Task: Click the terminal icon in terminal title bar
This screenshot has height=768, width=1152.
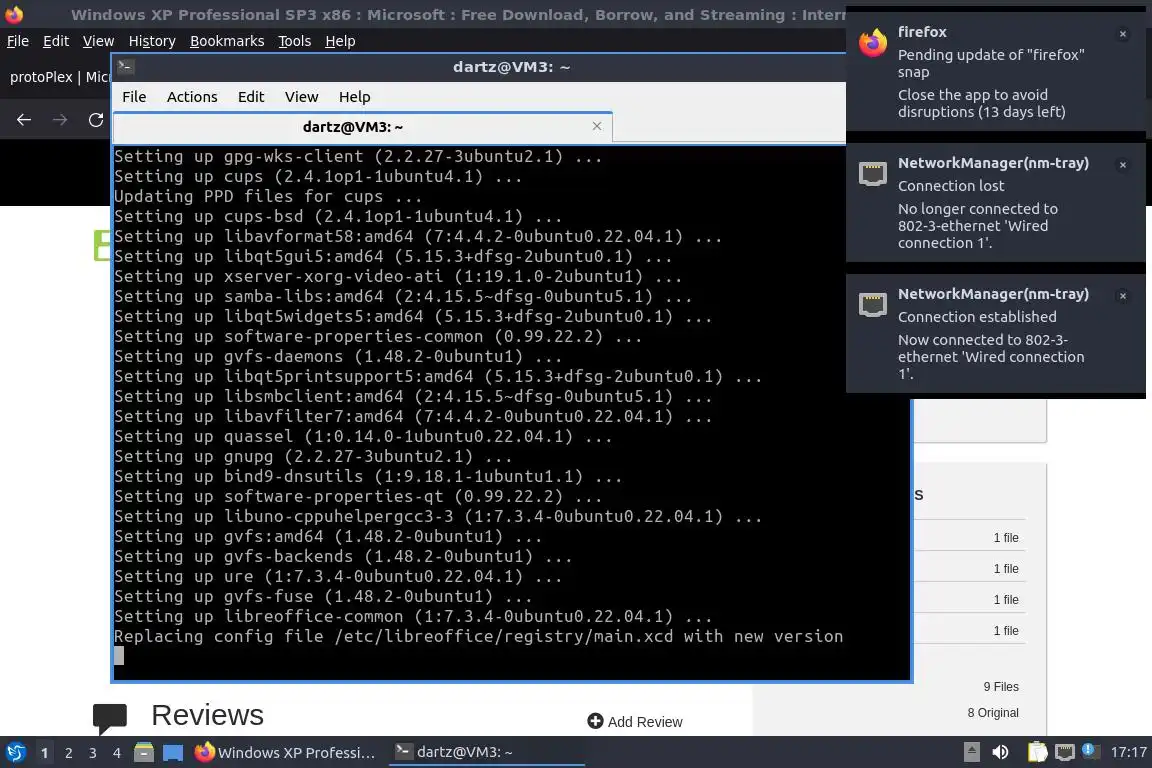Action: 125,67
